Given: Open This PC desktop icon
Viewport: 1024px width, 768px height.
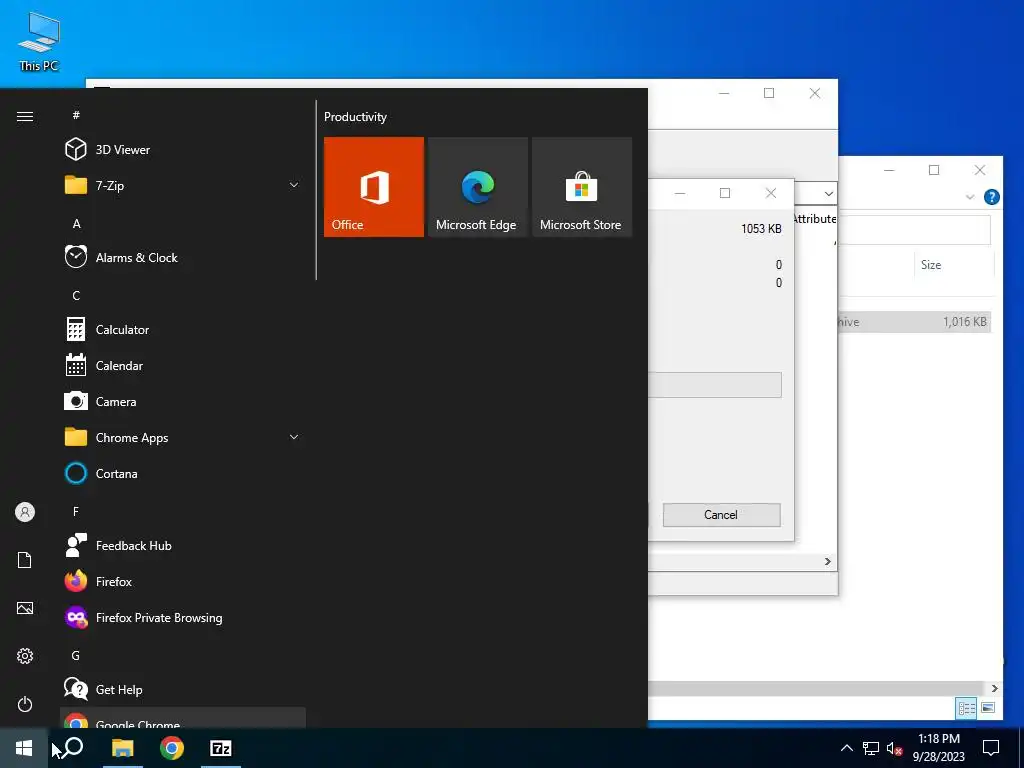Looking at the screenshot, I should [x=39, y=40].
